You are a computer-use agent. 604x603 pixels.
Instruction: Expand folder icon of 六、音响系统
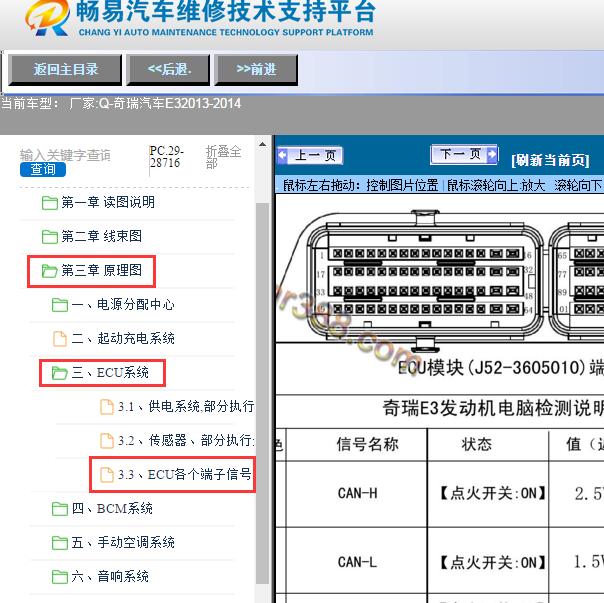[x=60, y=577]
